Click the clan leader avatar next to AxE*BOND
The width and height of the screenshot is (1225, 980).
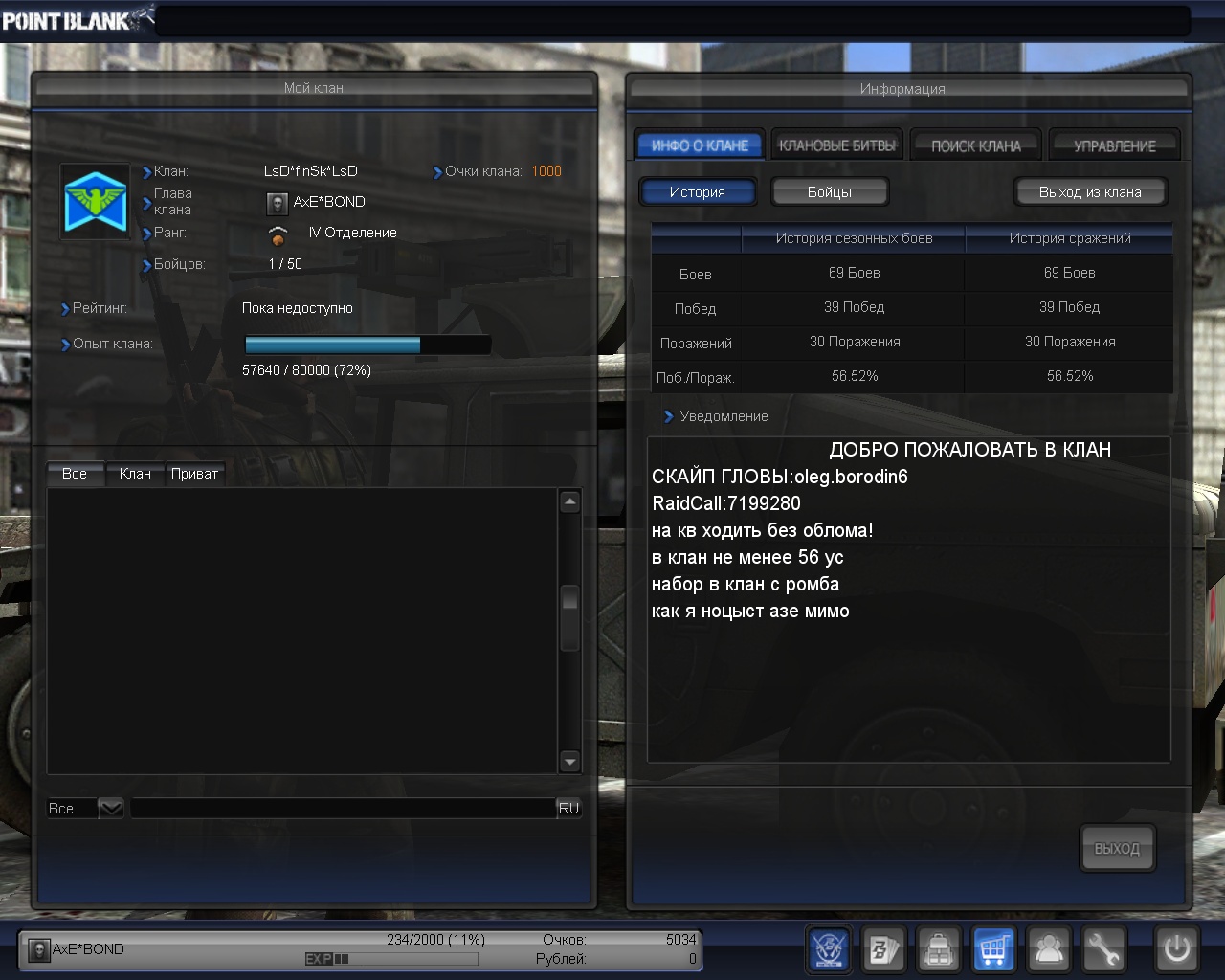pyautogui.click(x=278, y=203)
